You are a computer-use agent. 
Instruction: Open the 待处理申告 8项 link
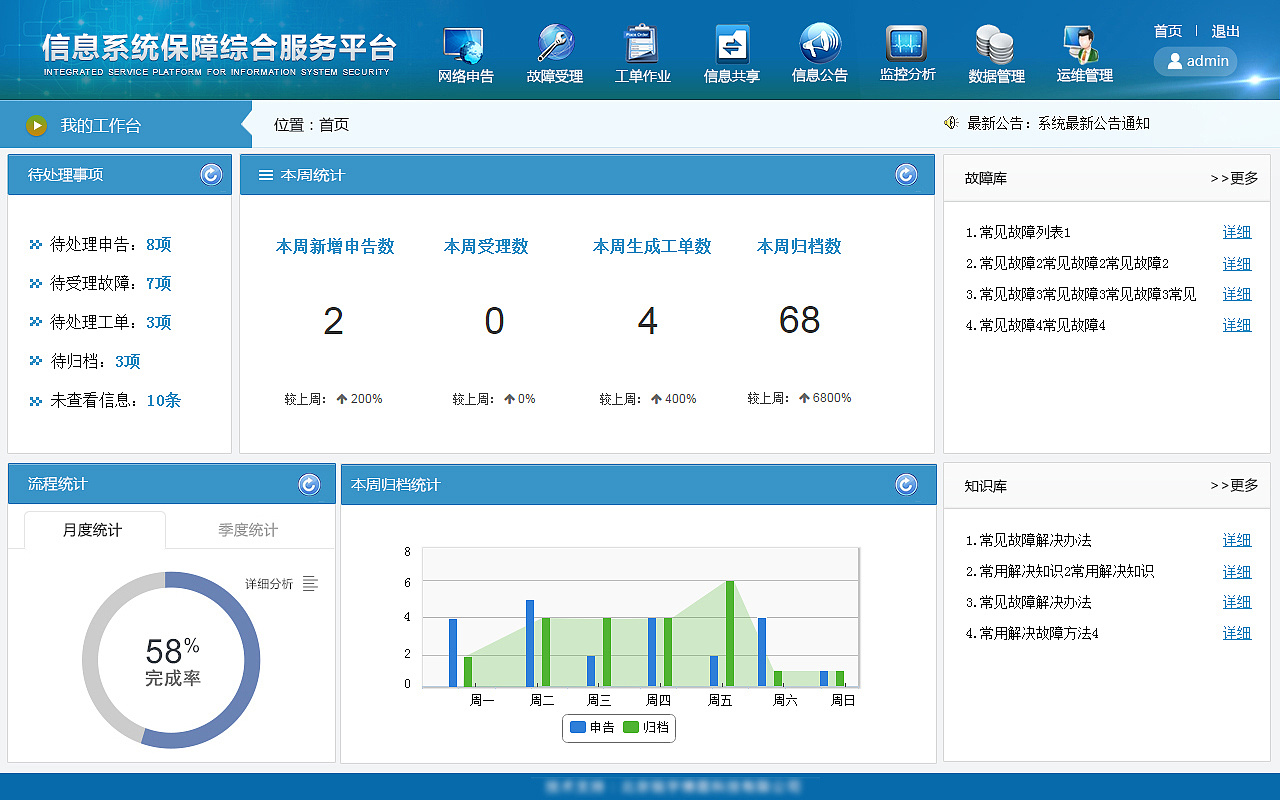click(159, 244)
